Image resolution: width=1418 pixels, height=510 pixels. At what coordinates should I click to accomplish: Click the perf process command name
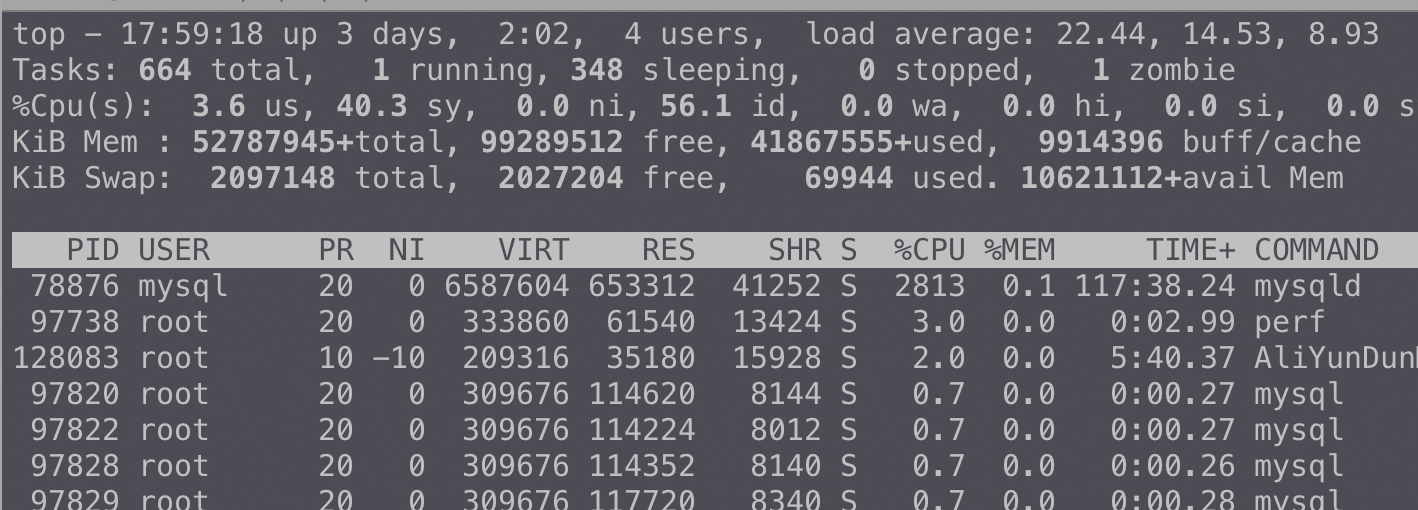1289,323
